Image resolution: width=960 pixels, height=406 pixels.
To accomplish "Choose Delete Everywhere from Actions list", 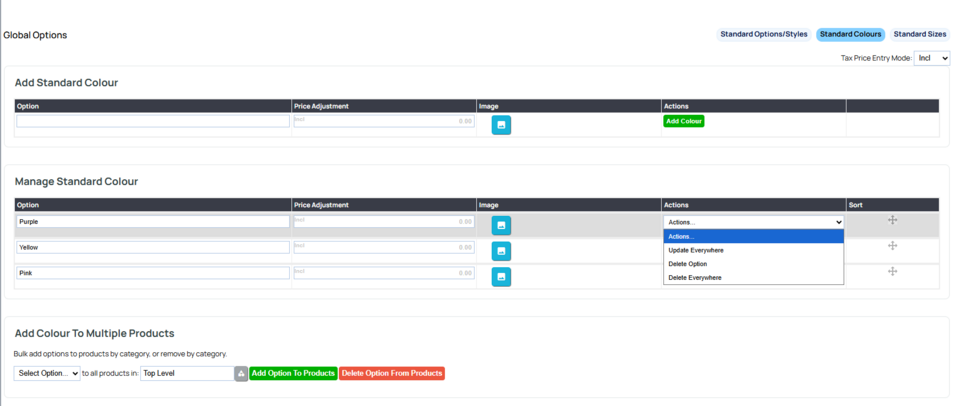I will point(695,278).
